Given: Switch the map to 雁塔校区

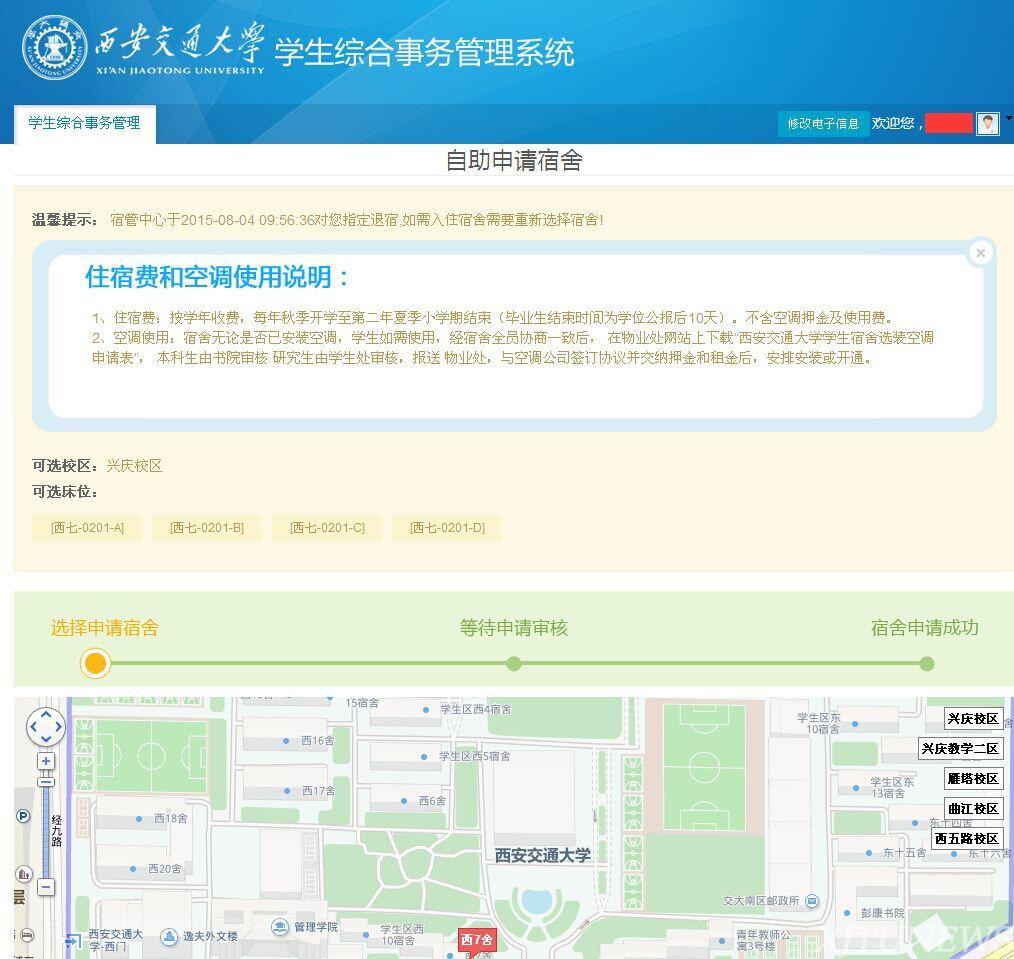Looking at the screenshot, I should (973, 778).
